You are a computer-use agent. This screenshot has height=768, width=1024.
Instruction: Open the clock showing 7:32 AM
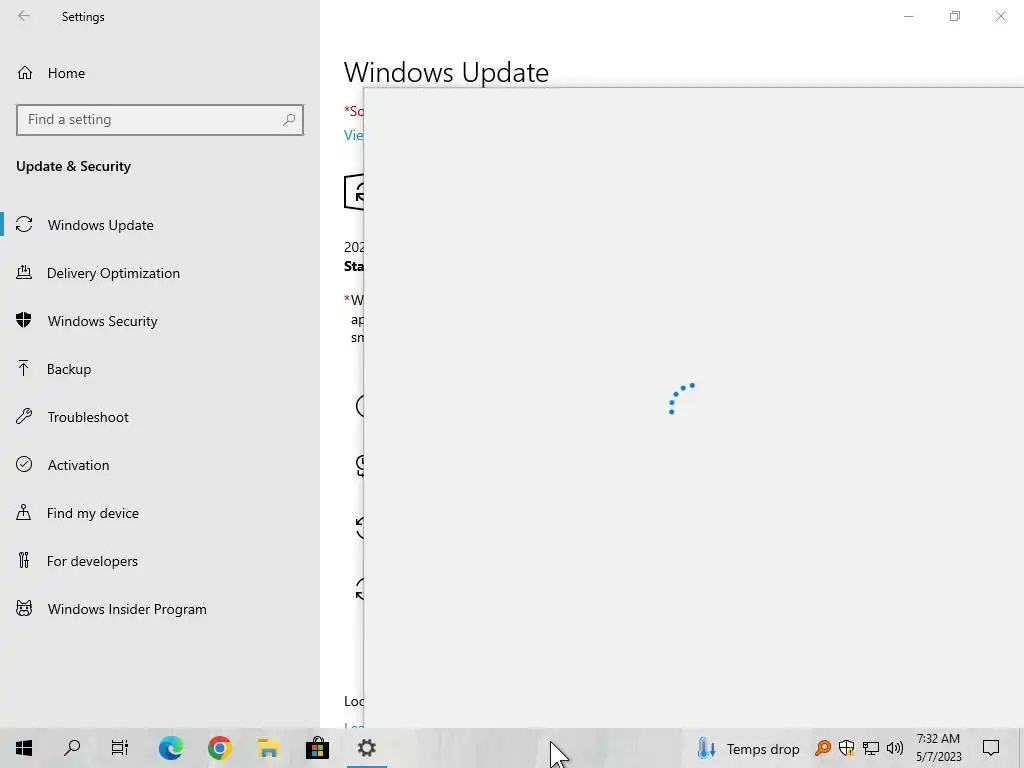point(938,748)
